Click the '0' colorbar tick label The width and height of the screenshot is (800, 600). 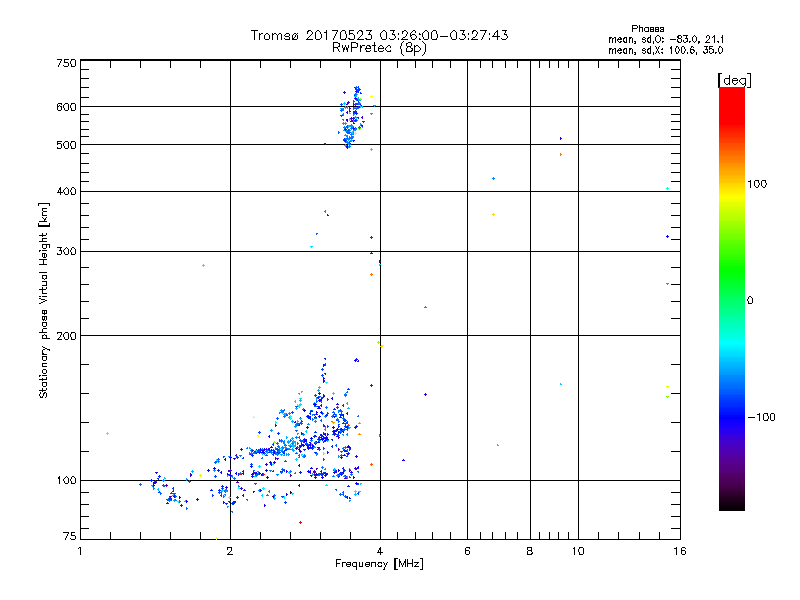pyautogui.click(x=749, y=300)
